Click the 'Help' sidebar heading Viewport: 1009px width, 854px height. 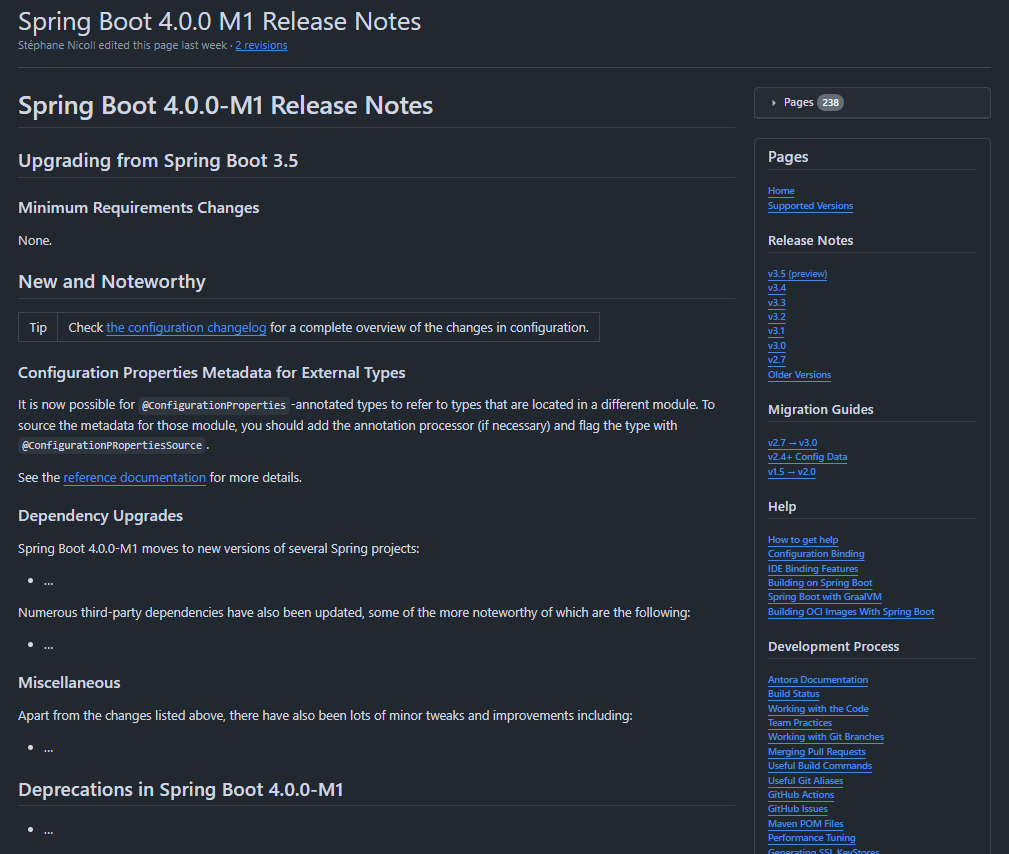pyautogui.click(x=782, y=506)
